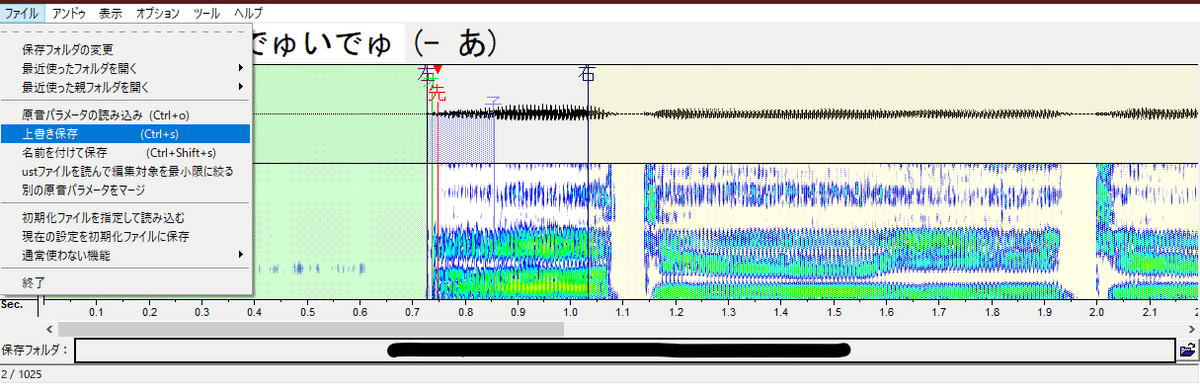Open the save folder browse icon
The height and width of the screenshot is (384, 1200).
[x=1188, y=349]
